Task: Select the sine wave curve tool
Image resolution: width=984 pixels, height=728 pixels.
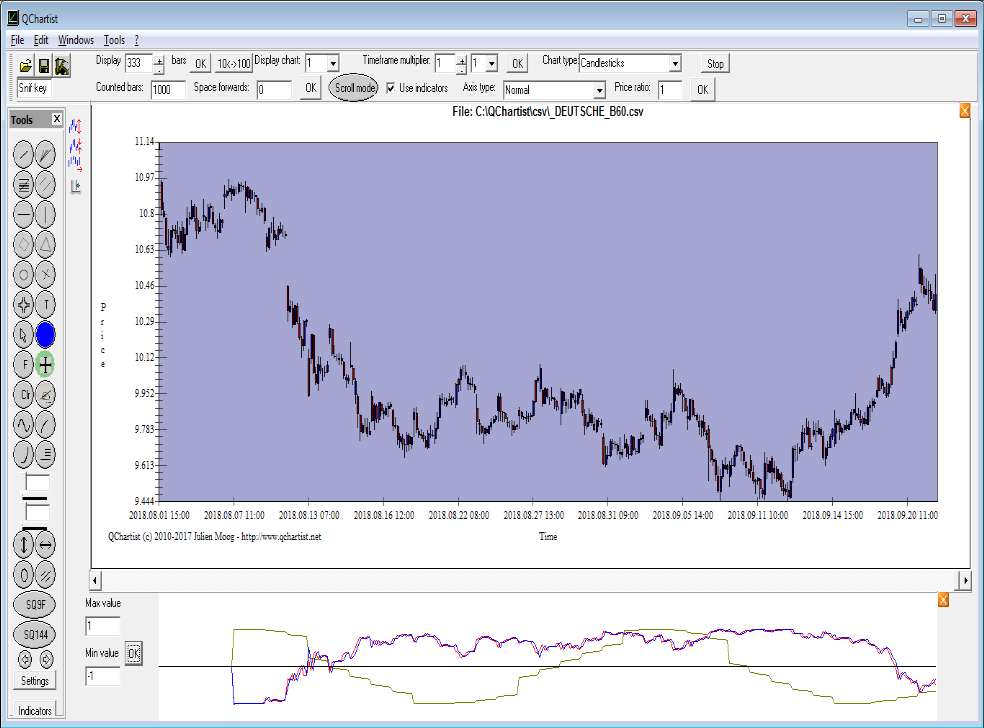Action: point(24,426)
